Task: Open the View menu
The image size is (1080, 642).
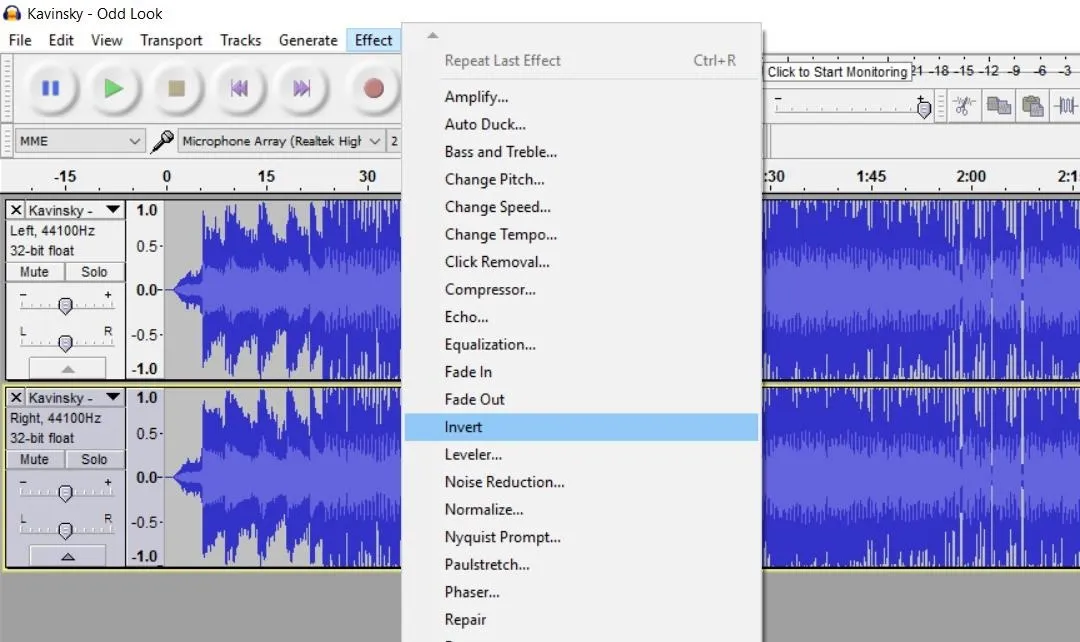Action: click(x=107, y=40)
